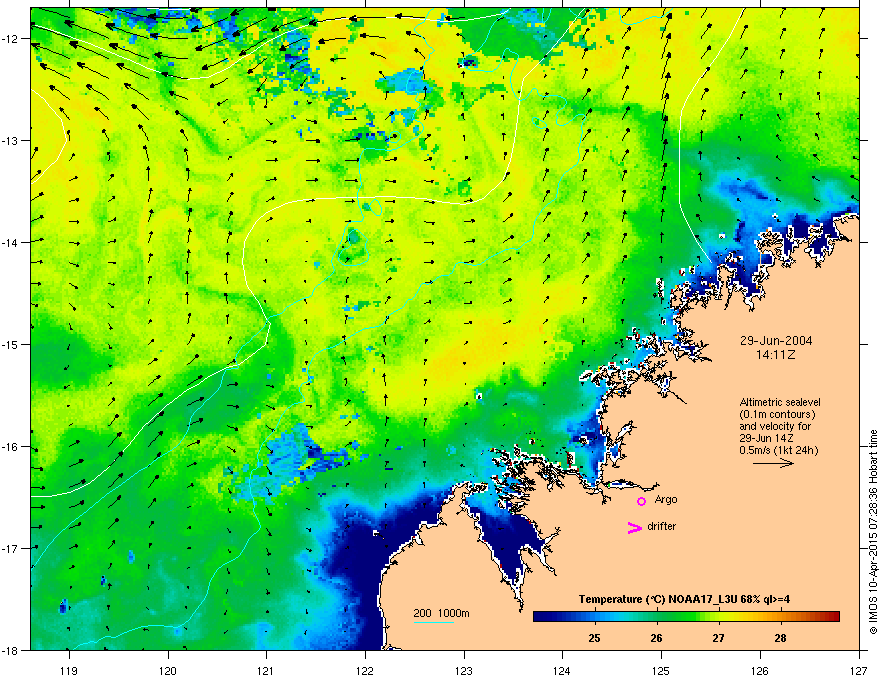Viewport: 880px width, 680px height.
Task: Click the 25 tick label on colorbar
Action: tap(594, 638)
